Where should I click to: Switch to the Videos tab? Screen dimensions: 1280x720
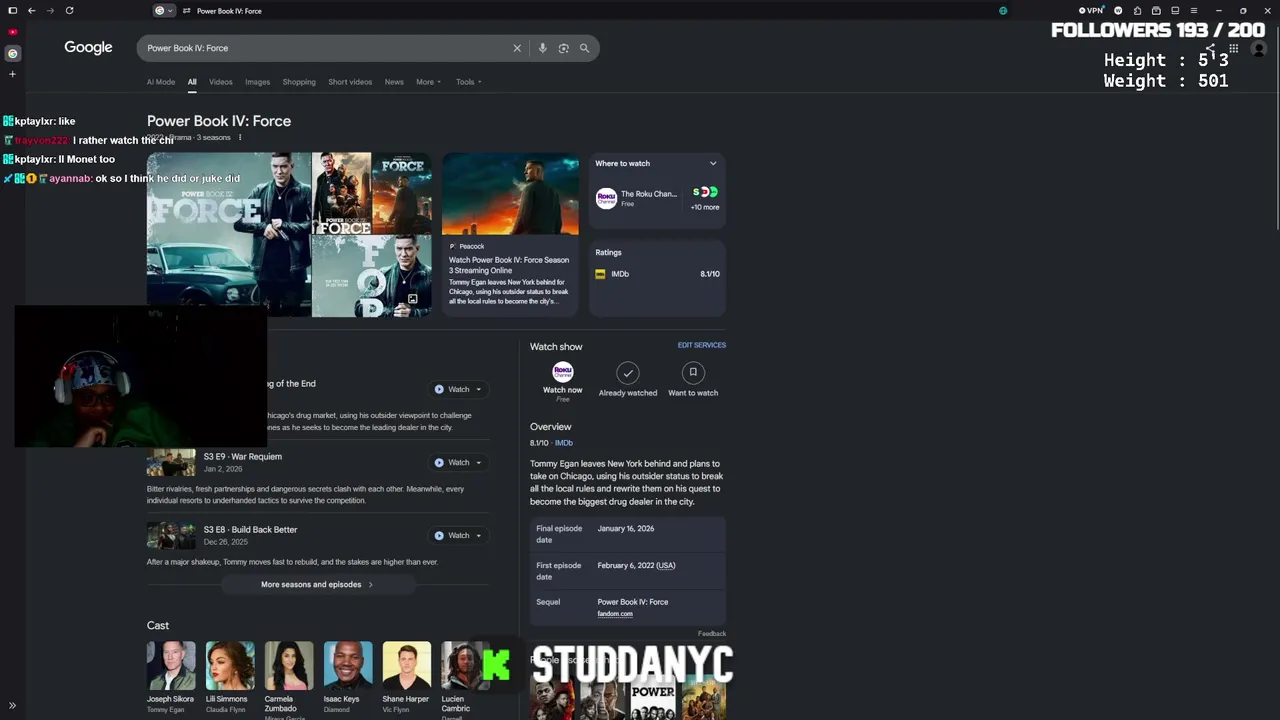click(221, 82)
